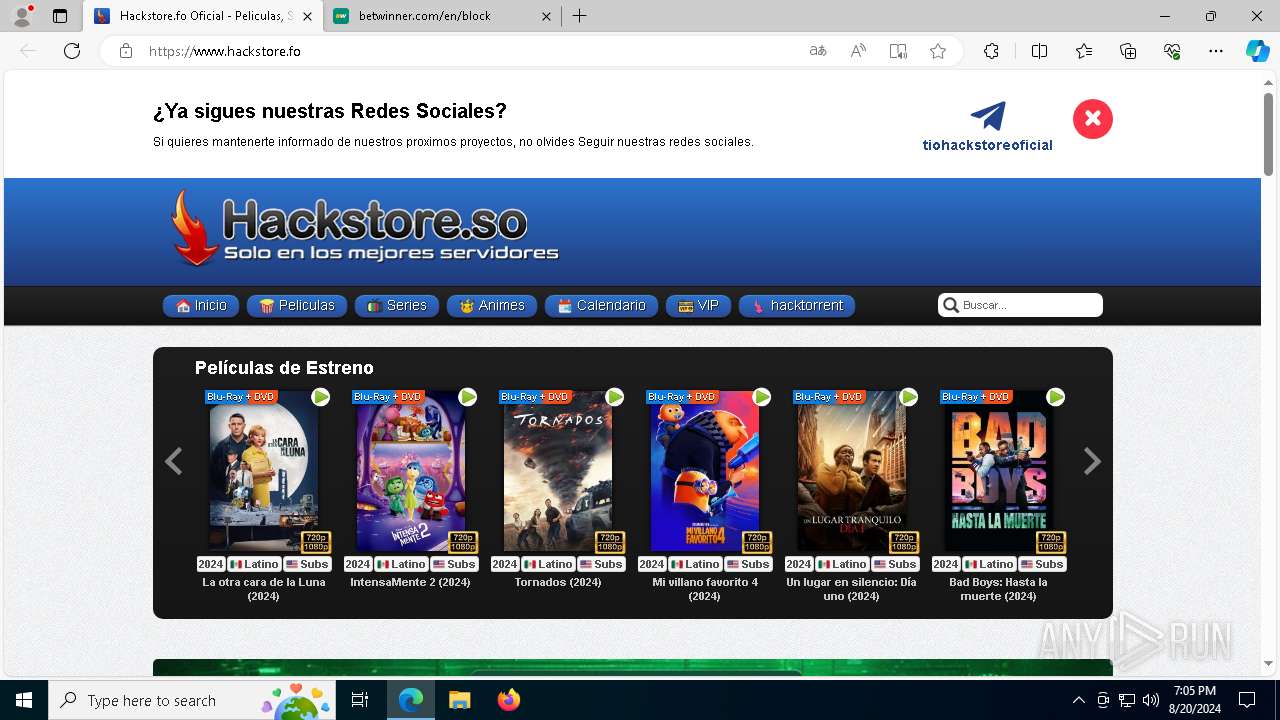Open Mi villano favorito 4 poster
This screenshot has width=1280, height=720.
click(705, 471)
